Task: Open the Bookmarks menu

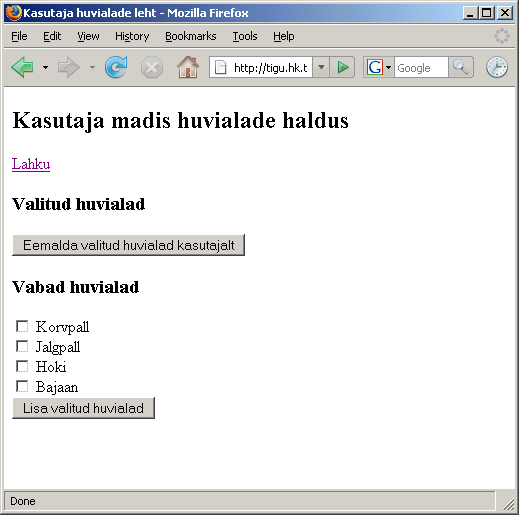Action: 191,36
